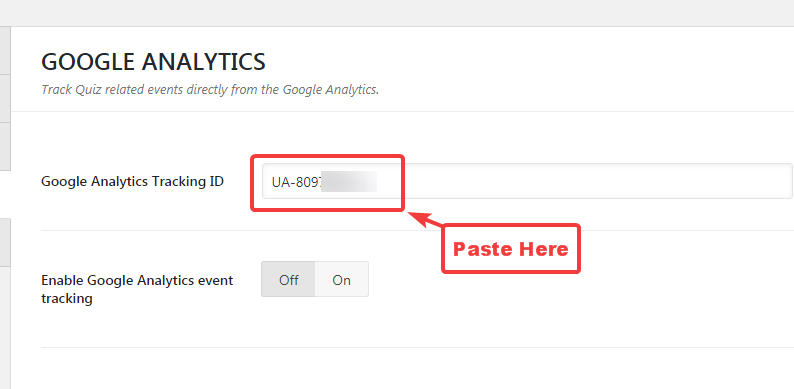
Task: Switch event tracking On
Action: [x=342, y=280]
